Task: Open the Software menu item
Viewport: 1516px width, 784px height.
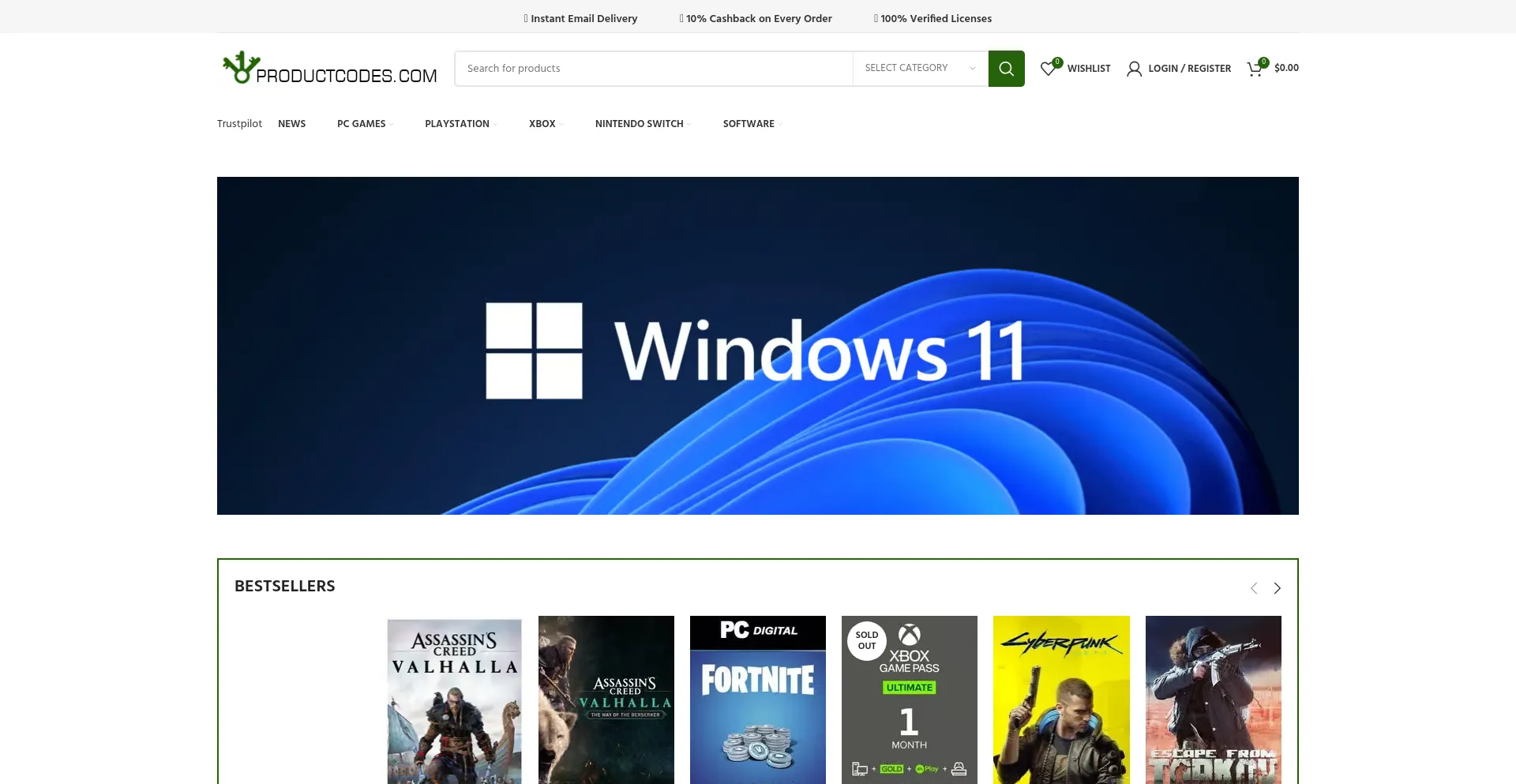Action: click(749, 124)
